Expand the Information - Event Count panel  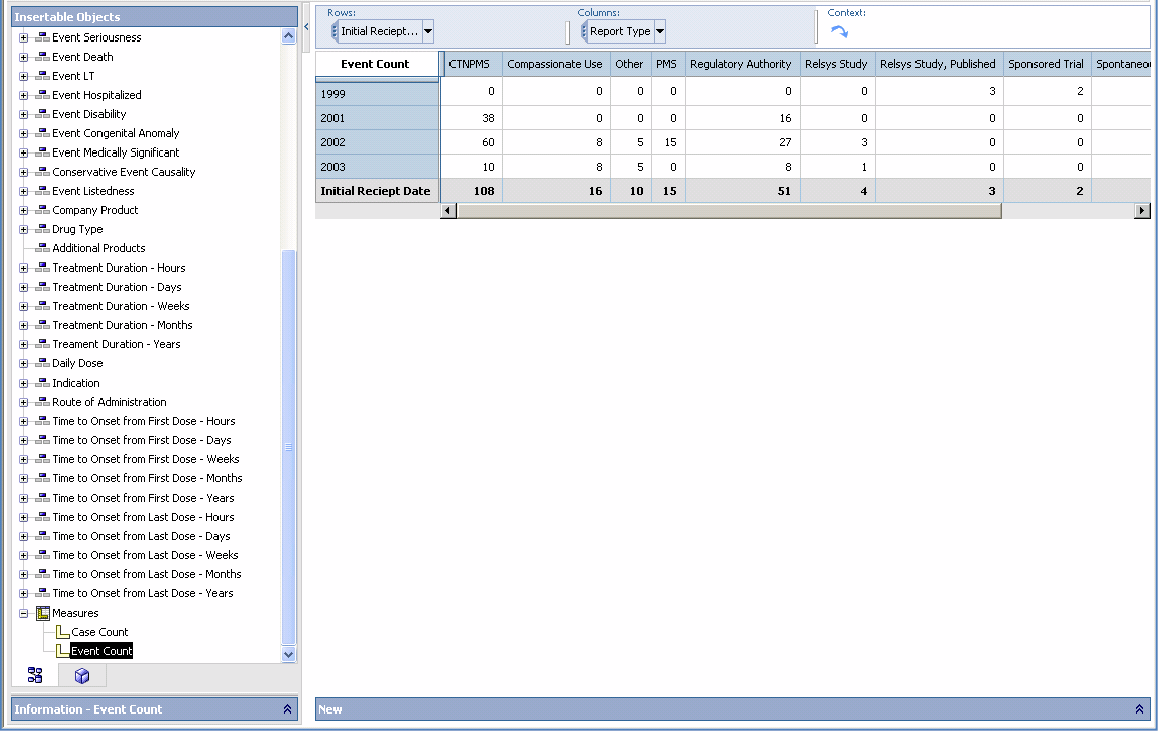pyautogui.click(x=288, y=709)
